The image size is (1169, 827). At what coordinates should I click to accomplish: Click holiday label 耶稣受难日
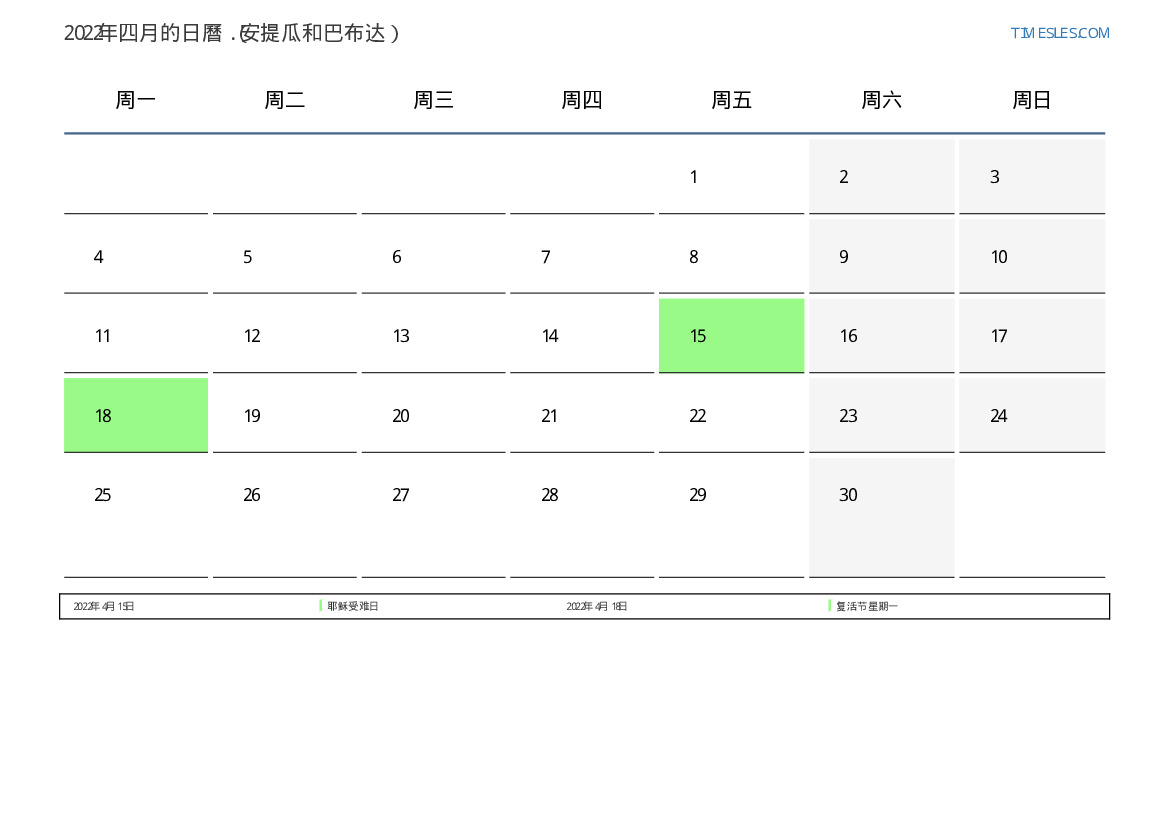[x=353, y=606]
